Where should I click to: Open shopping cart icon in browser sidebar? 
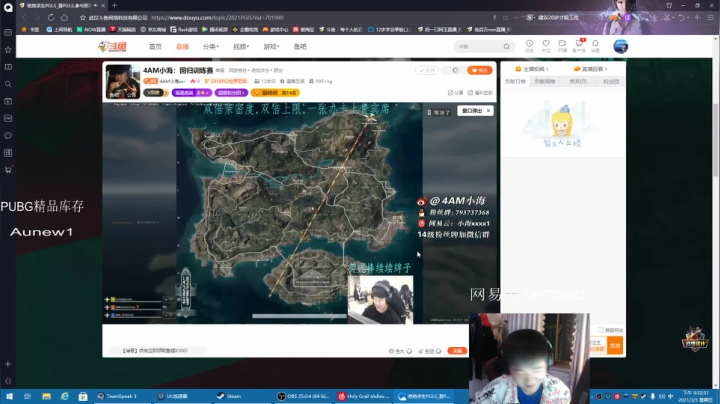(8, 170)
